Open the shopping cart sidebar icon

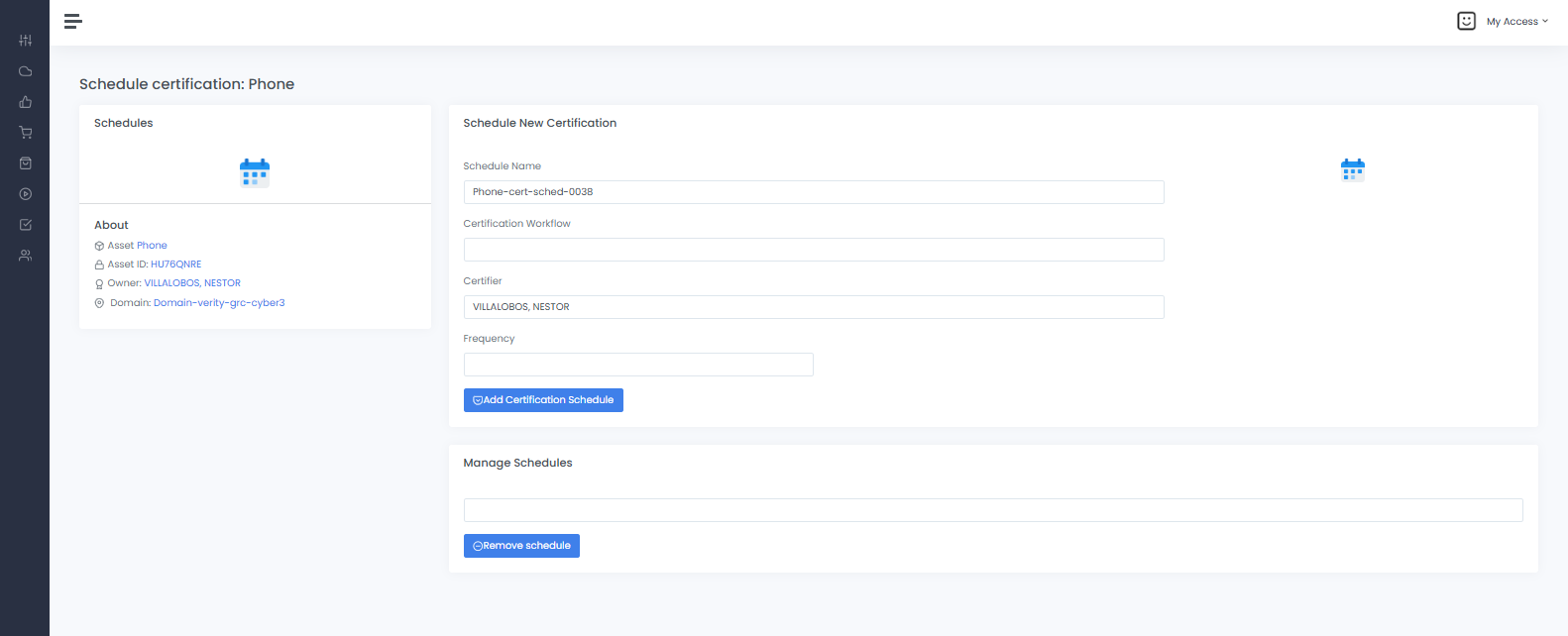click(26, 133)
